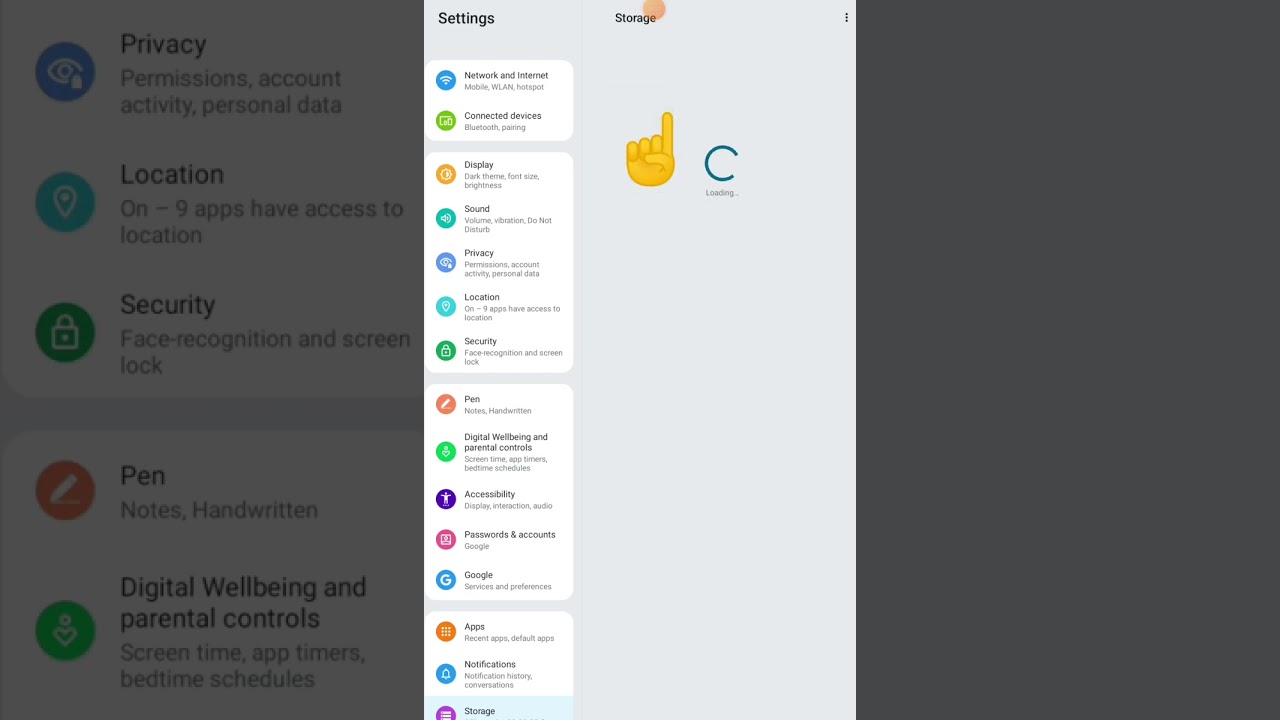The image size is (1280, 720).
Task: Tap the Loading spinner indicator
Action: [721, 164]
